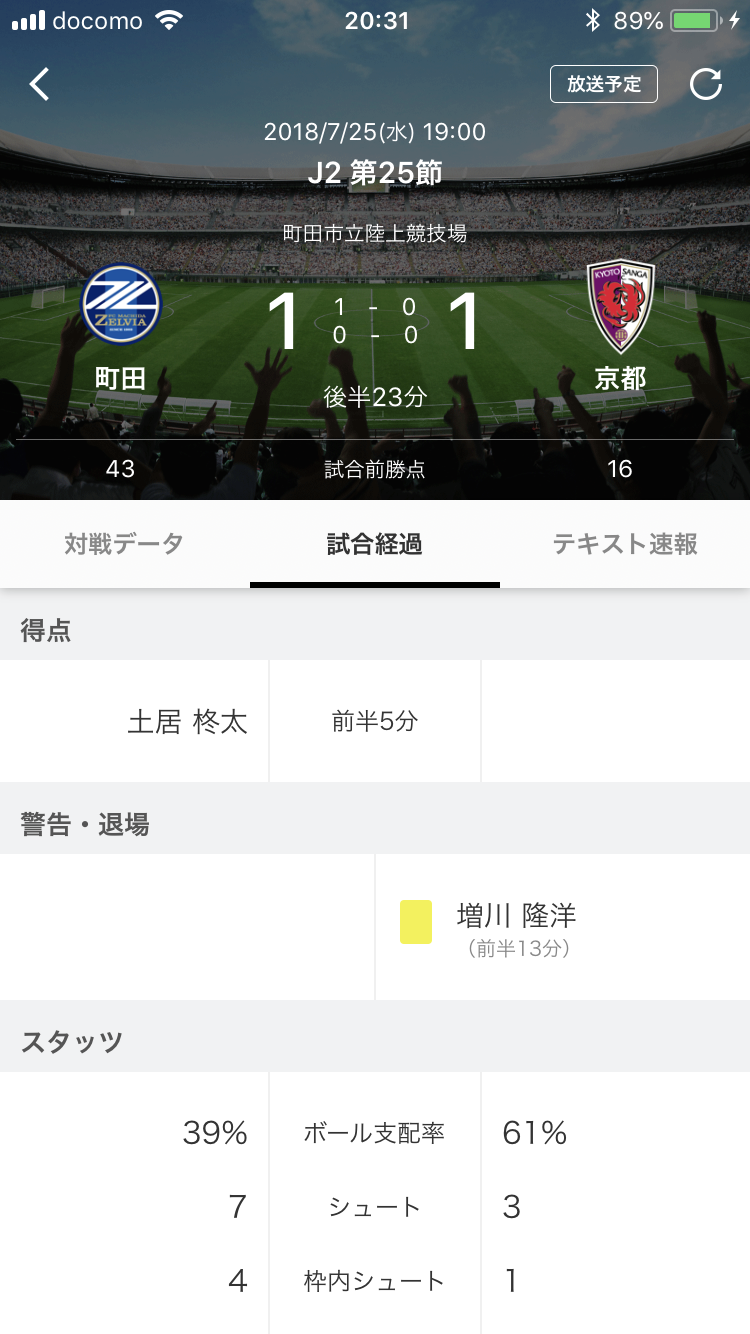
Task: Tap the 町田市立陸上競技場 venue name
Action: click(x=375, y=234)
